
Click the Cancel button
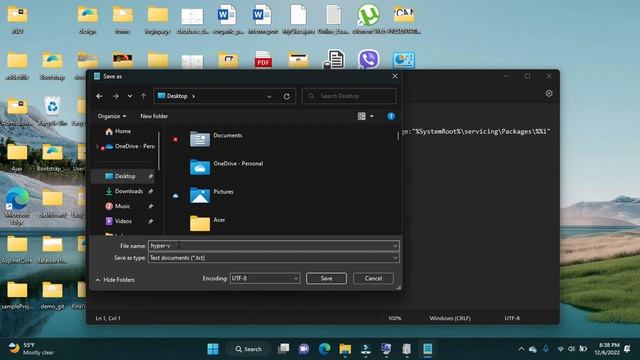pos(373,278)
